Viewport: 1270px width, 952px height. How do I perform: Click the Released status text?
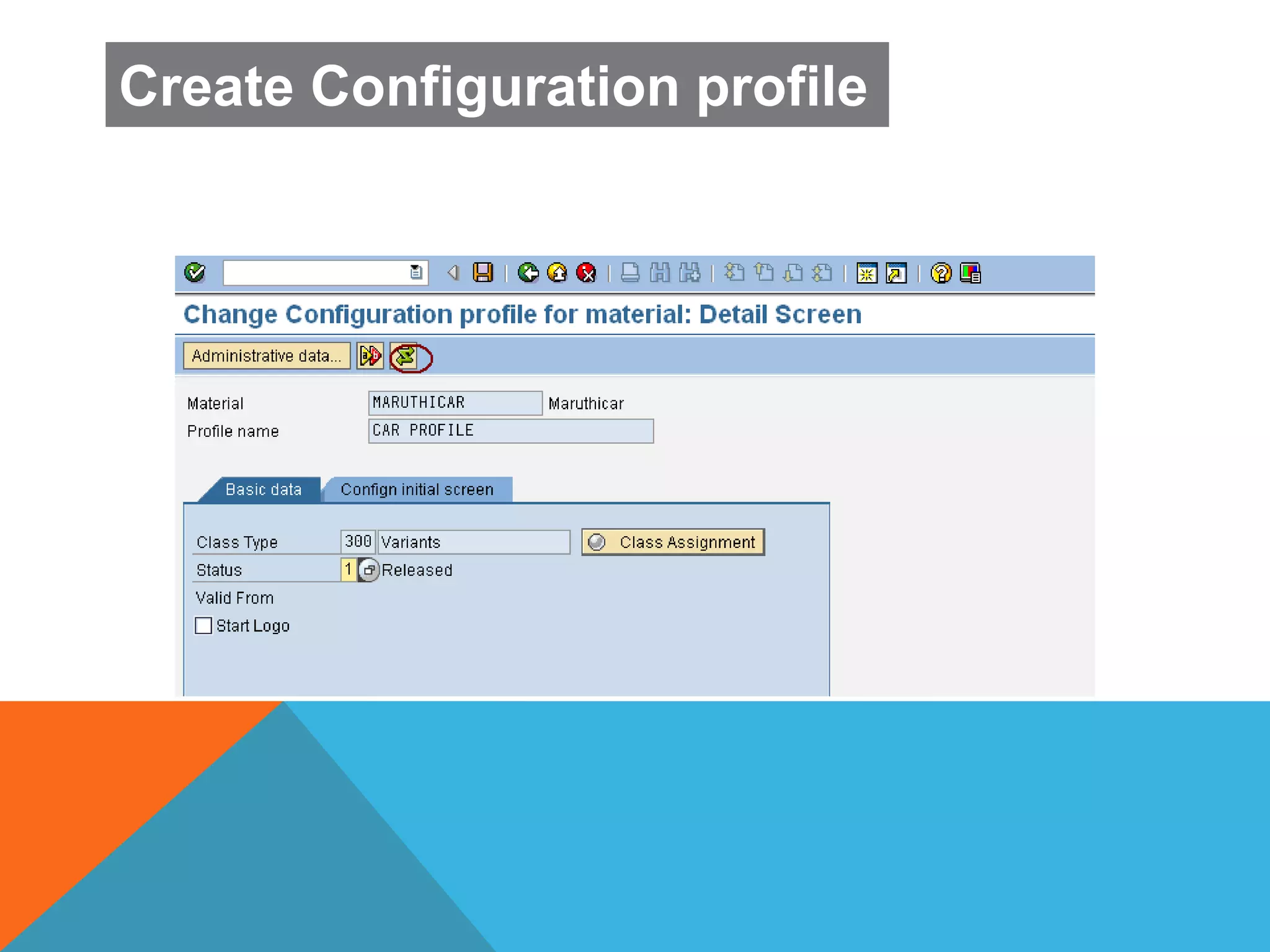[417, 570]
